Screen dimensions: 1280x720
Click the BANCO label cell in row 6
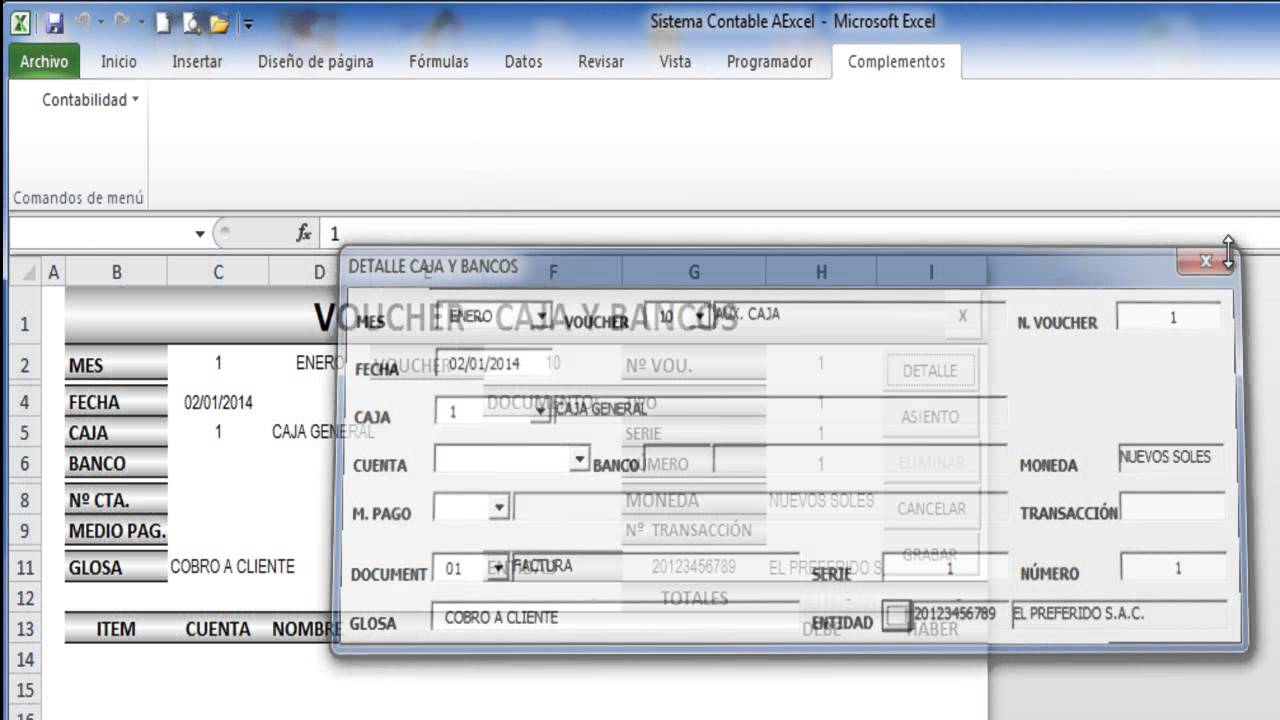117,463
